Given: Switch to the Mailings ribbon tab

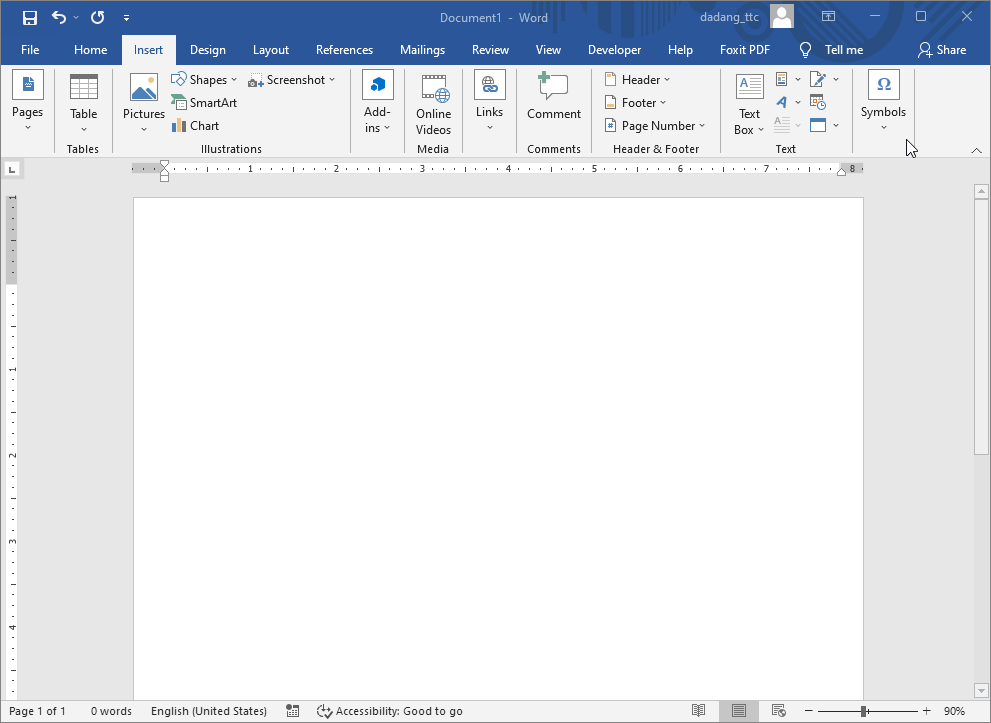Looking at the screenshot, I should (422, 49).
